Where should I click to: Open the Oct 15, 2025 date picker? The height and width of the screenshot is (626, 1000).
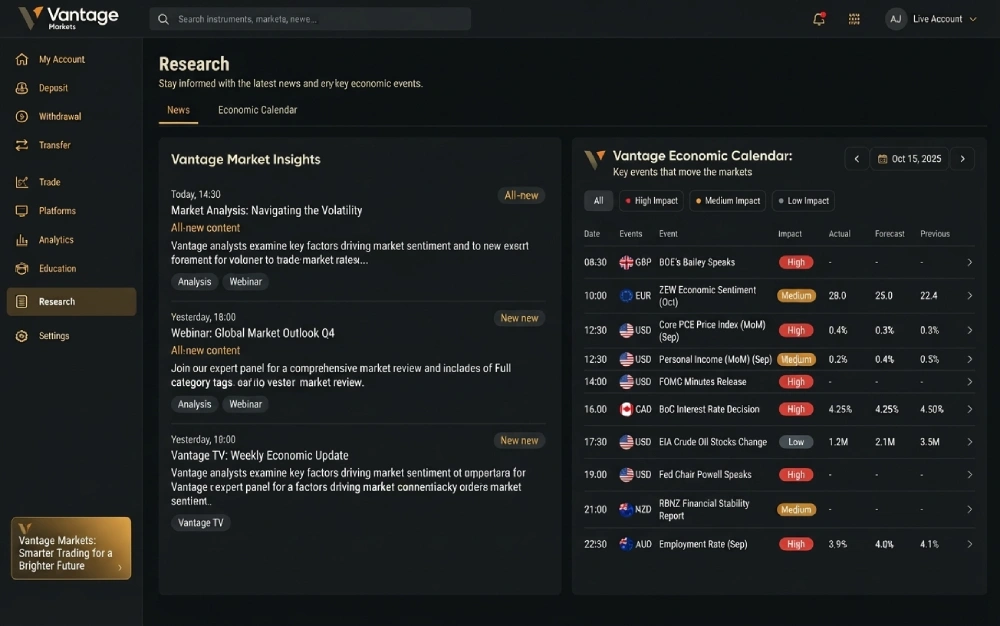tap(909, 159)
